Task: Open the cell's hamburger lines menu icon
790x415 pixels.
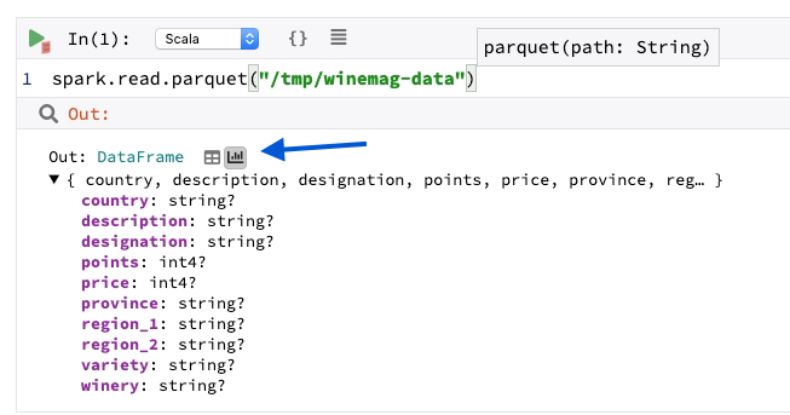Action: [338, 39]
